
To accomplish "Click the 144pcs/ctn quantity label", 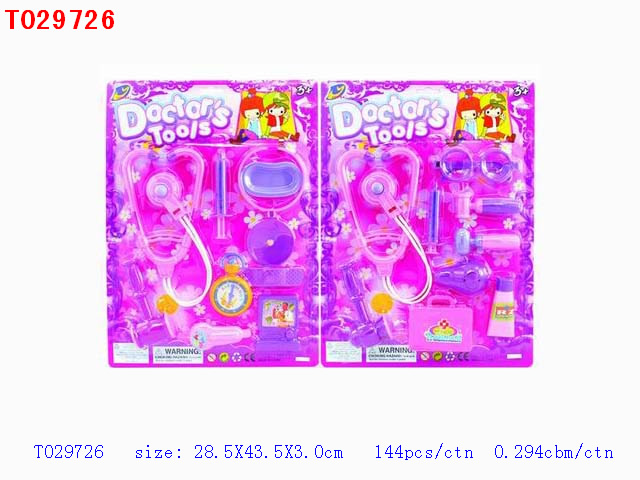I will pos(424,452).
